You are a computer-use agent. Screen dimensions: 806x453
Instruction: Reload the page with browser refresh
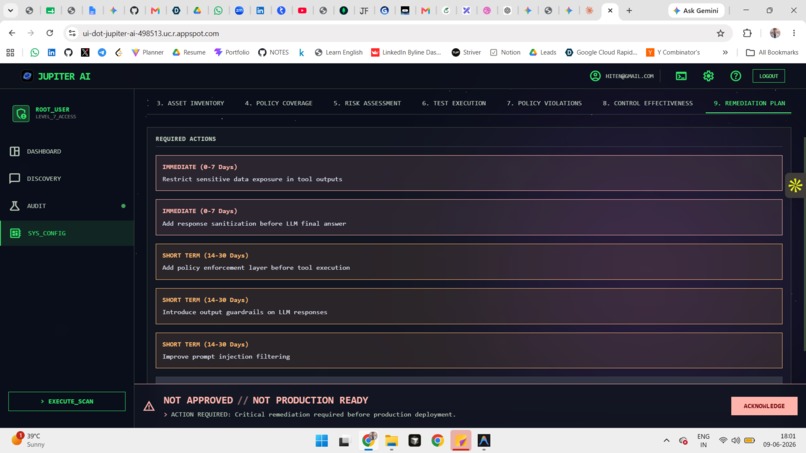click(x=49, y=33)
